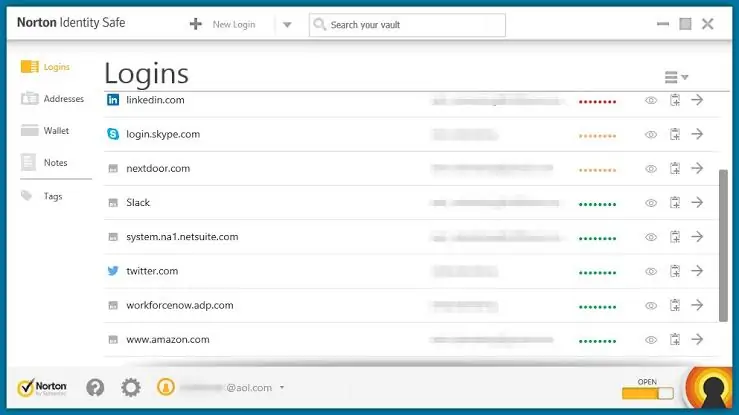739x415 pixels.
Task: Switch to the Logins section
Action: tap(45, 67)
